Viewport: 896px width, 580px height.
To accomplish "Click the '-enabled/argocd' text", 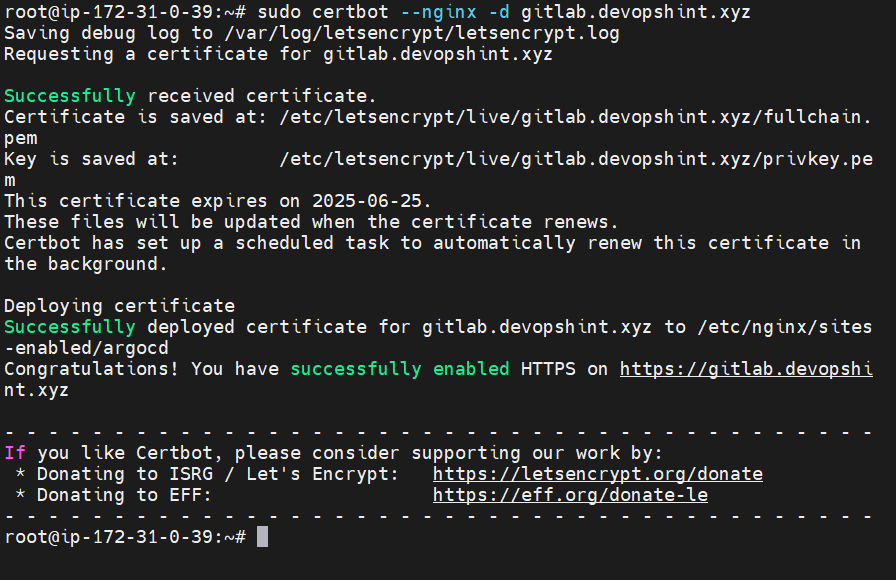I will (86, 349).
